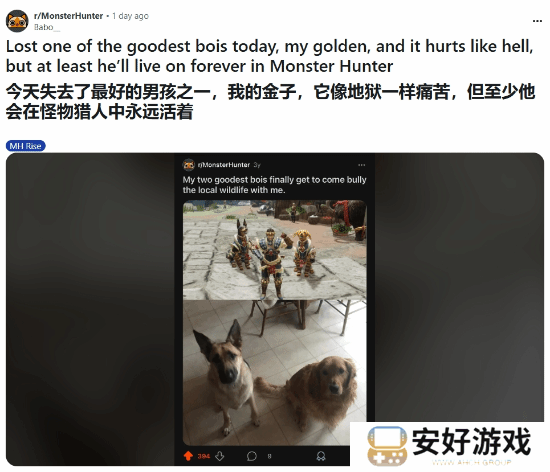Open the Monster Hunter game screenshot
Viewport: 550px width, 472px height.
(x=275, y=250)
